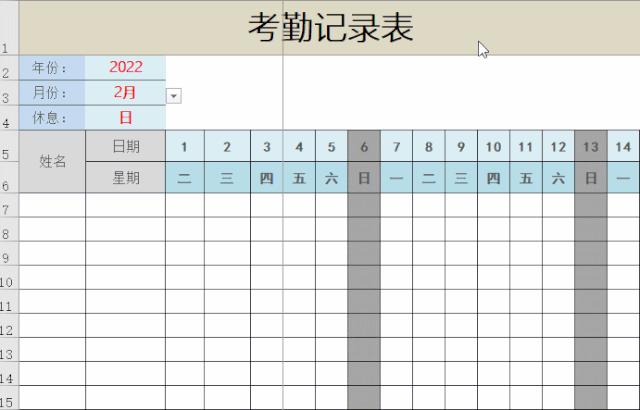Select the weekday cell under date 1
The height and width of the screenshot is (410, 640).
point(185,177)
